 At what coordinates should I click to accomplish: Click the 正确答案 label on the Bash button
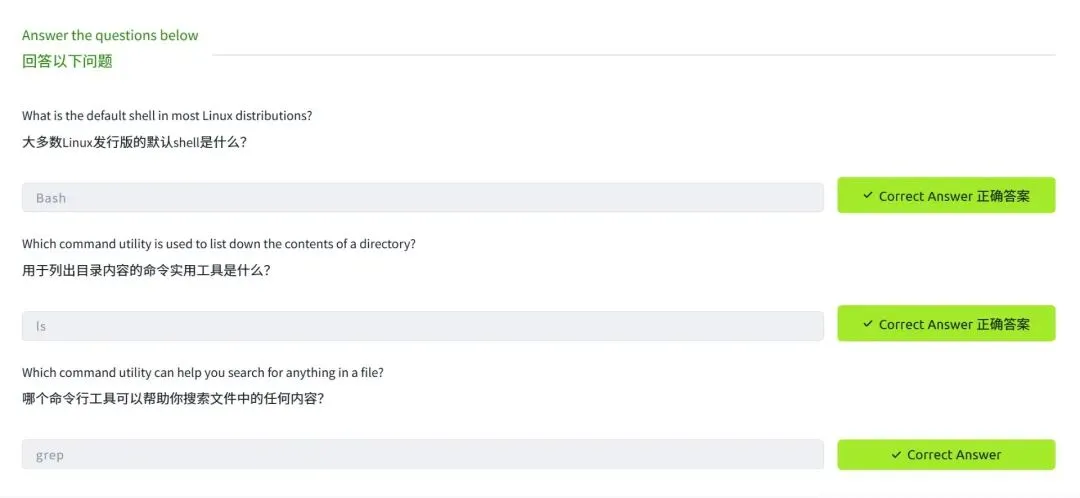click(1003, 196)
